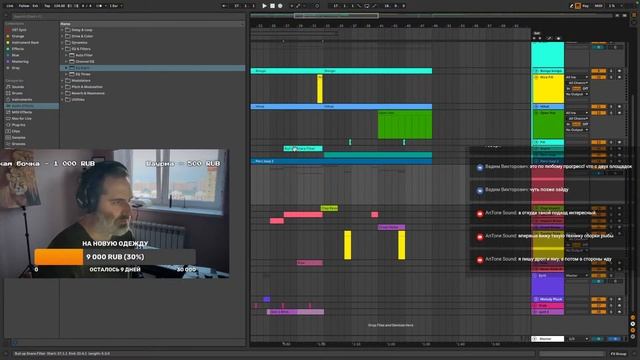This screenshot has height=360, width=640.
Task: Select the purple clip above yellow clips
Action: point(391,227)
